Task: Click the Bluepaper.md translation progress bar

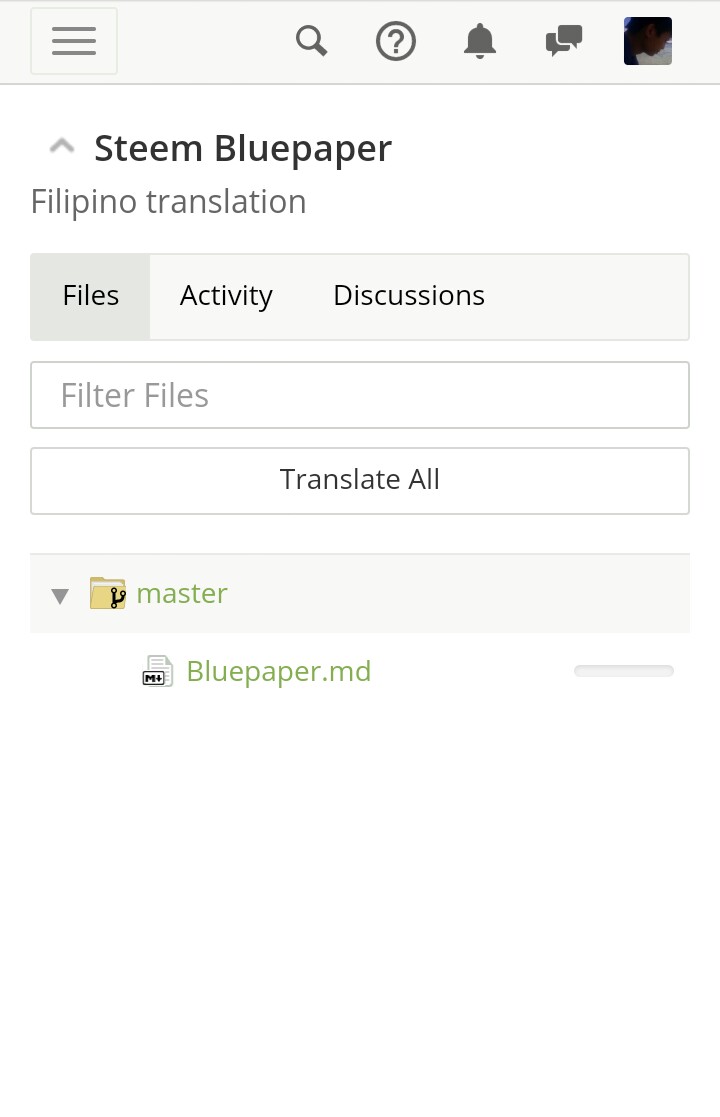Action: pyautogui.click(x=624, y=671)
